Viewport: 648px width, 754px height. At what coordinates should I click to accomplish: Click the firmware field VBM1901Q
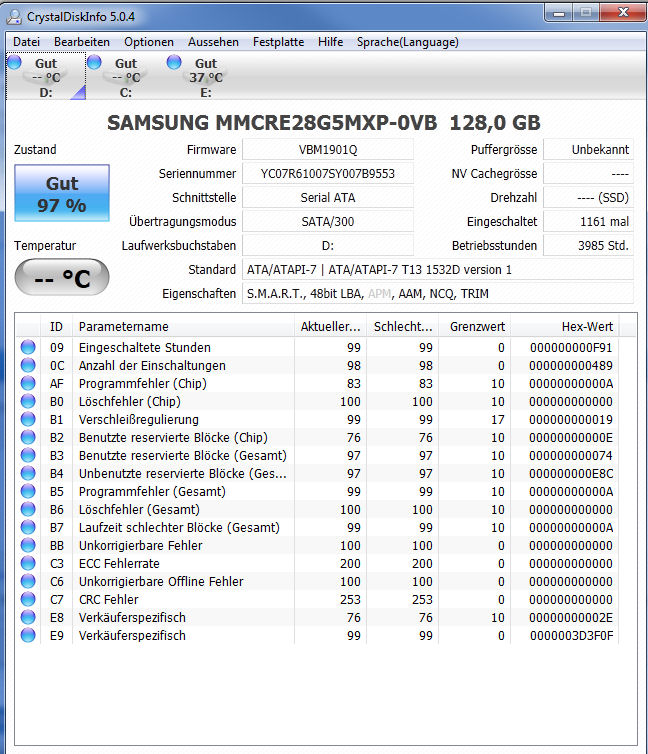pyautogui.click(x=328, y=150)
